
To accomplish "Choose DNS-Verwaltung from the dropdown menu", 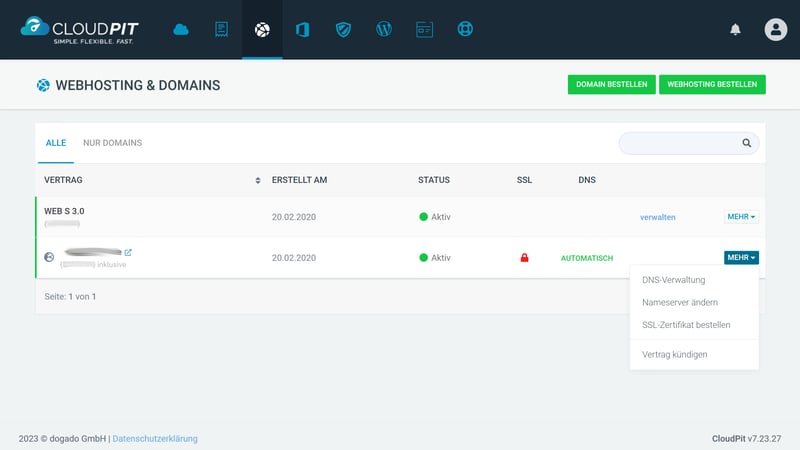I will coord(674,280).
